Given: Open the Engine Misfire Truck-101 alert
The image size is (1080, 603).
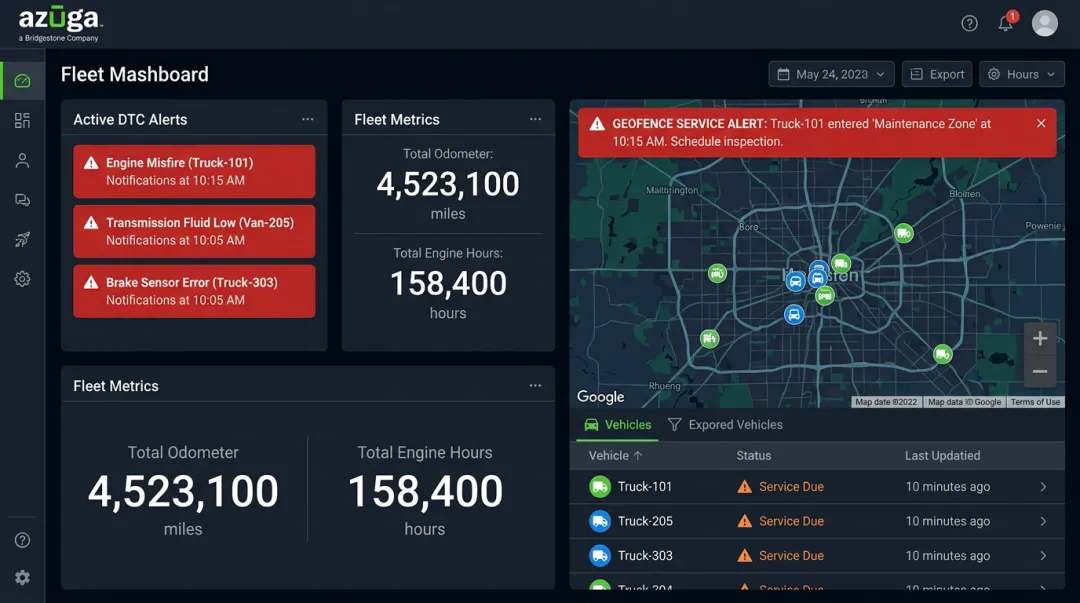Looking at the screenshot, I should pyautogui.click(x=194, y=172).
